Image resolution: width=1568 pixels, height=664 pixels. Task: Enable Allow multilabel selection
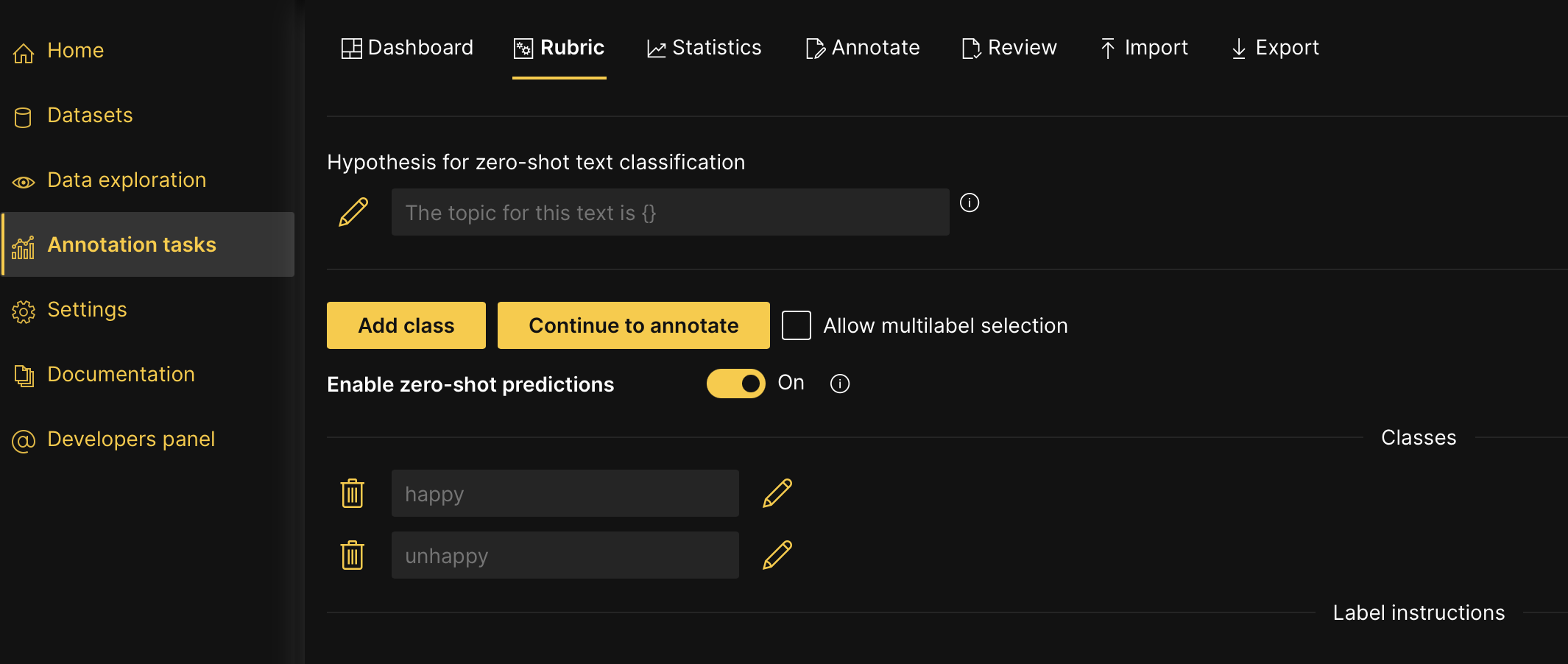coord(796,325)
